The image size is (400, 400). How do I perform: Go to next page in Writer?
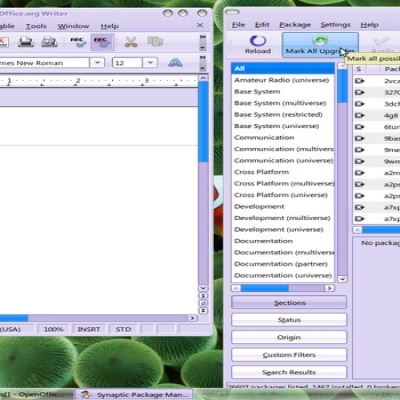(x=203, y=310)
